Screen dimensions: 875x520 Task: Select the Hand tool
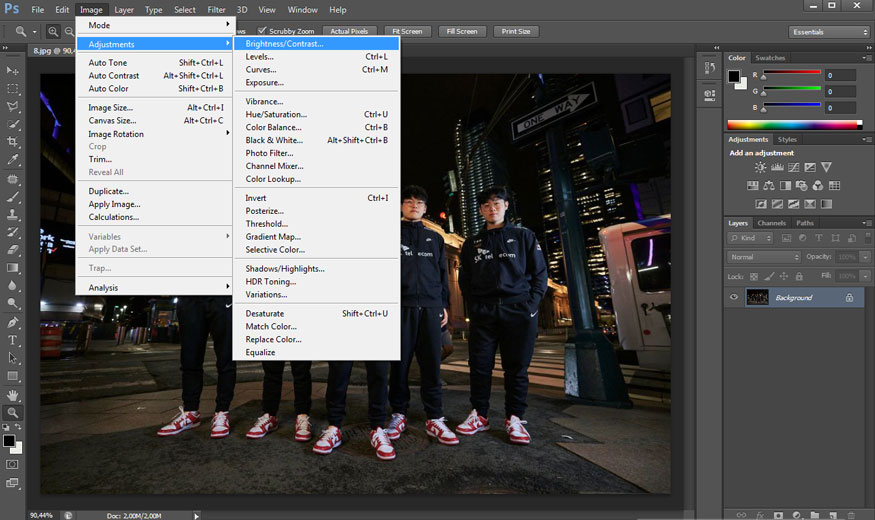[12, 395]
